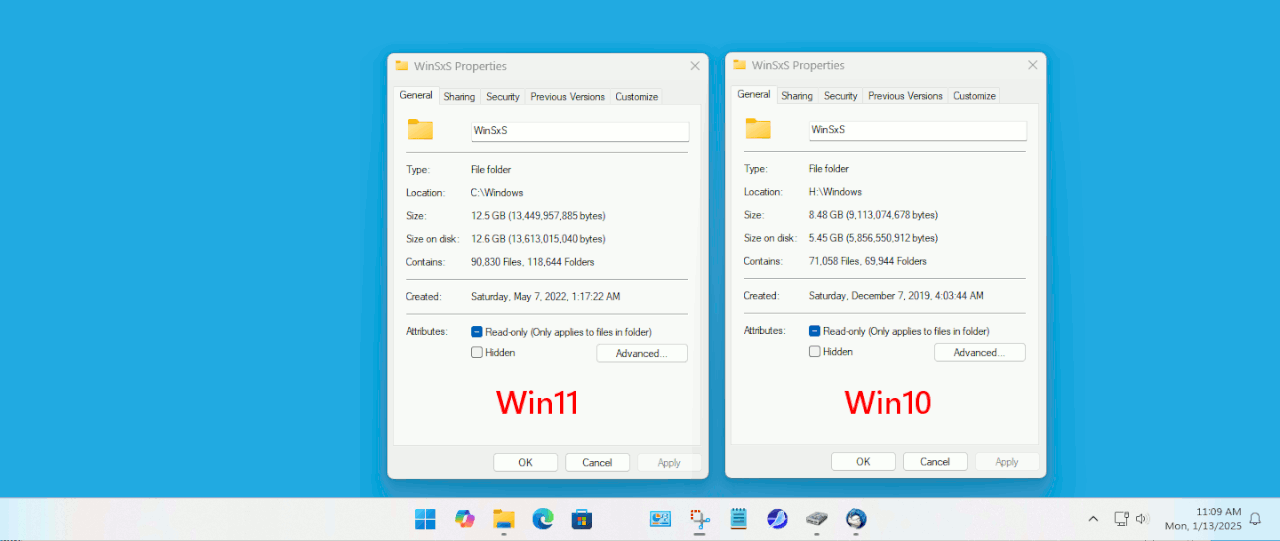Image resolution: width=1280 pixels, height=541 pixels.
Task: Open the Thunderbird taskbar icon
Action: [x=856, y=518]
